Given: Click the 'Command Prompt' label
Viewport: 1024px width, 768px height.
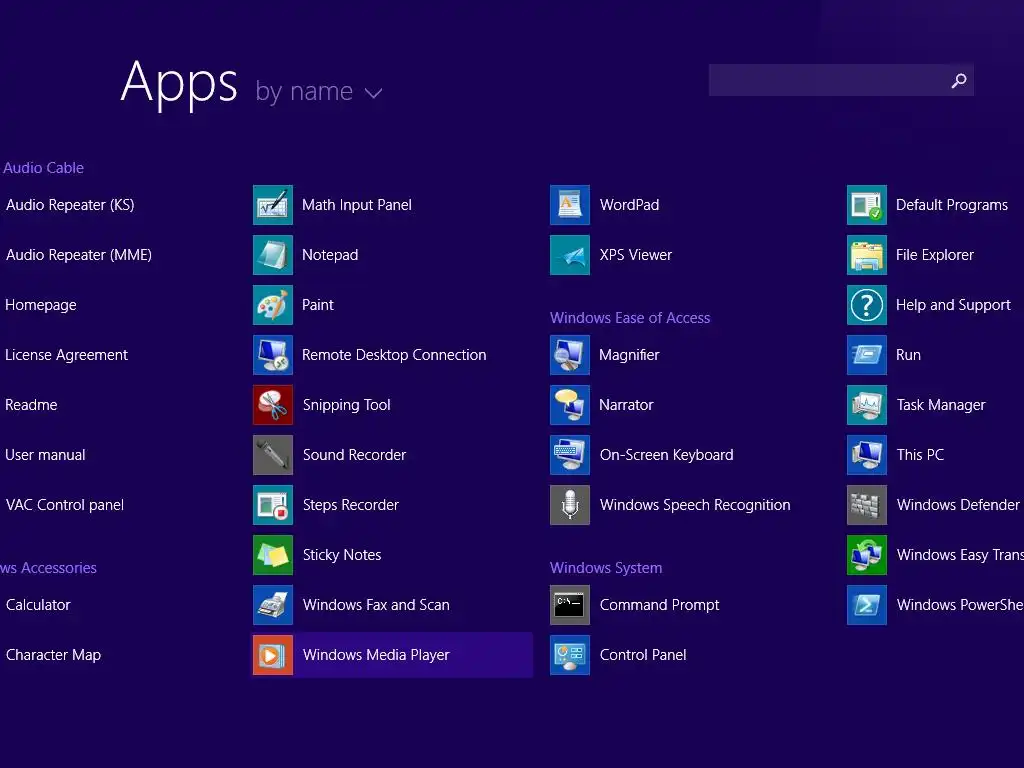Looking at the screenshot, I should 659,605.
